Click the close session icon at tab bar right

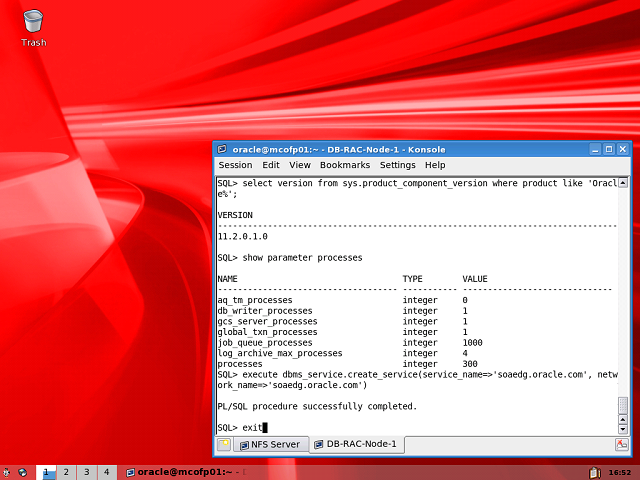[x=622, y=444]
